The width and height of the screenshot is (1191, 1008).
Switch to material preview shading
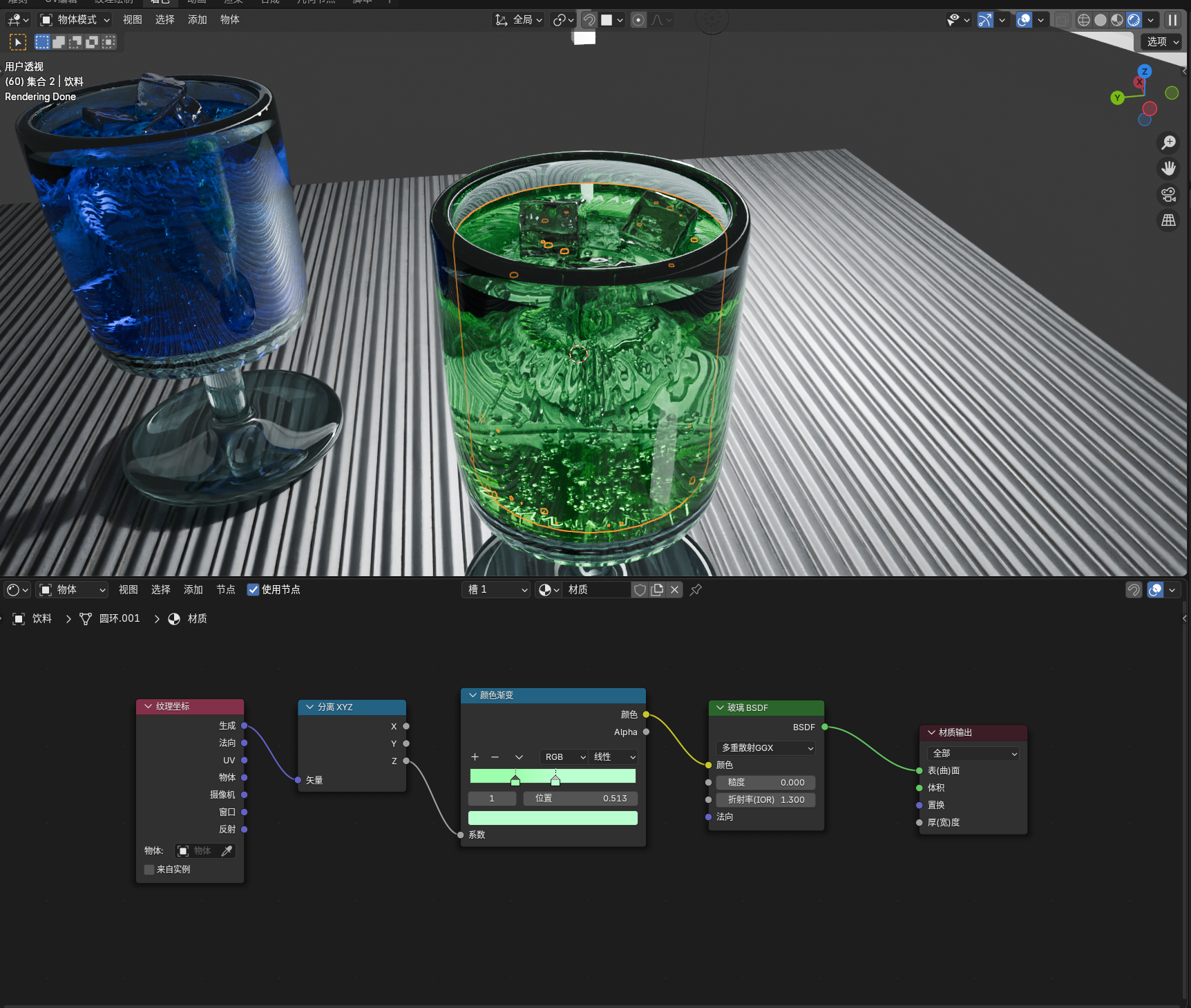coord(1117,20)
